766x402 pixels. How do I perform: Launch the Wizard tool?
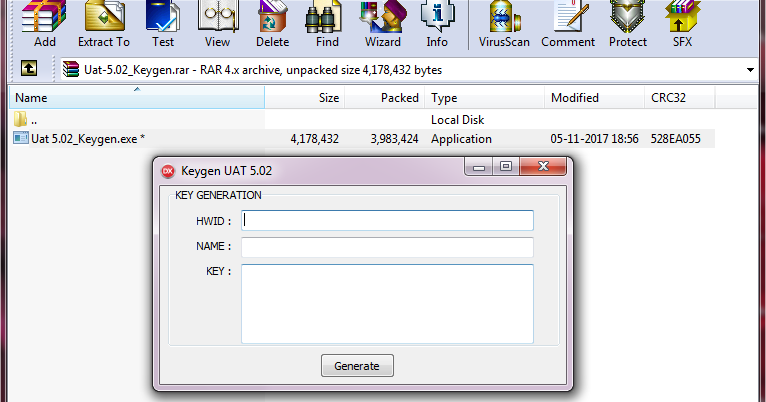coord(383,23)
